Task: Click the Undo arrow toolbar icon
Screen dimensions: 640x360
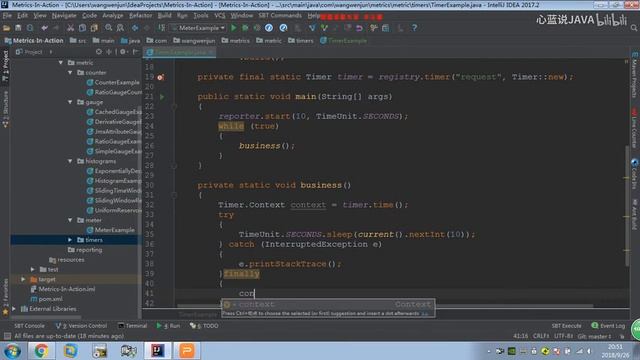Action: (44, 28)
